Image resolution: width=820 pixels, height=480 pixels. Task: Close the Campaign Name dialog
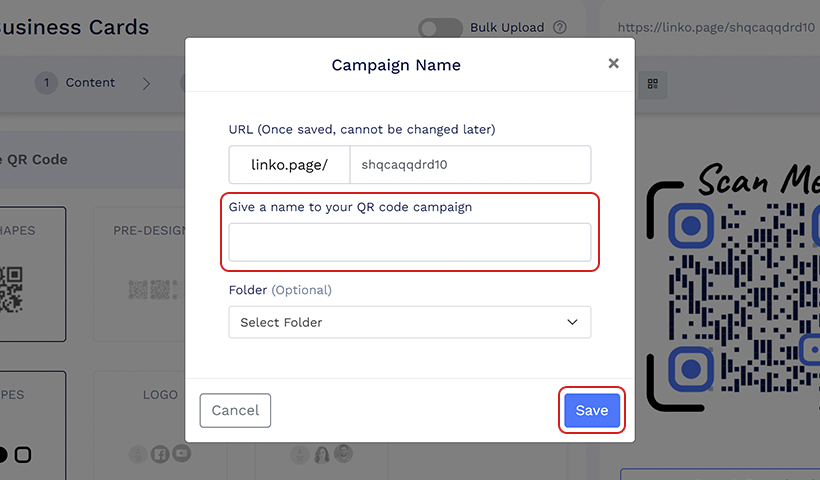(x=613, y=63)
